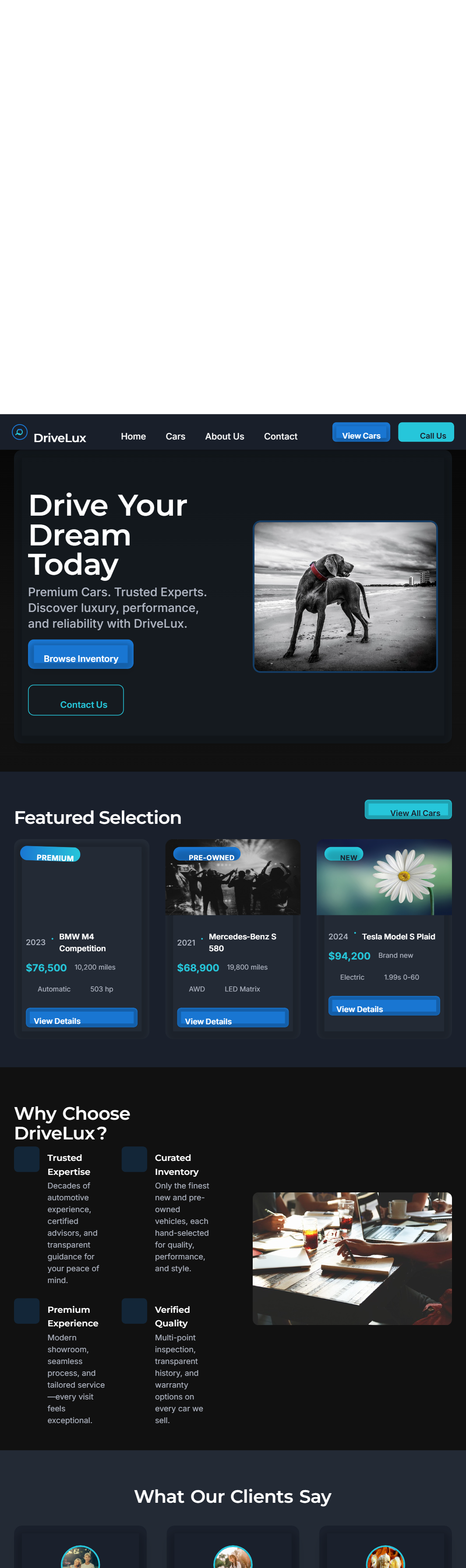Click the Curated Inventory feature icon

coord(134,1160)
